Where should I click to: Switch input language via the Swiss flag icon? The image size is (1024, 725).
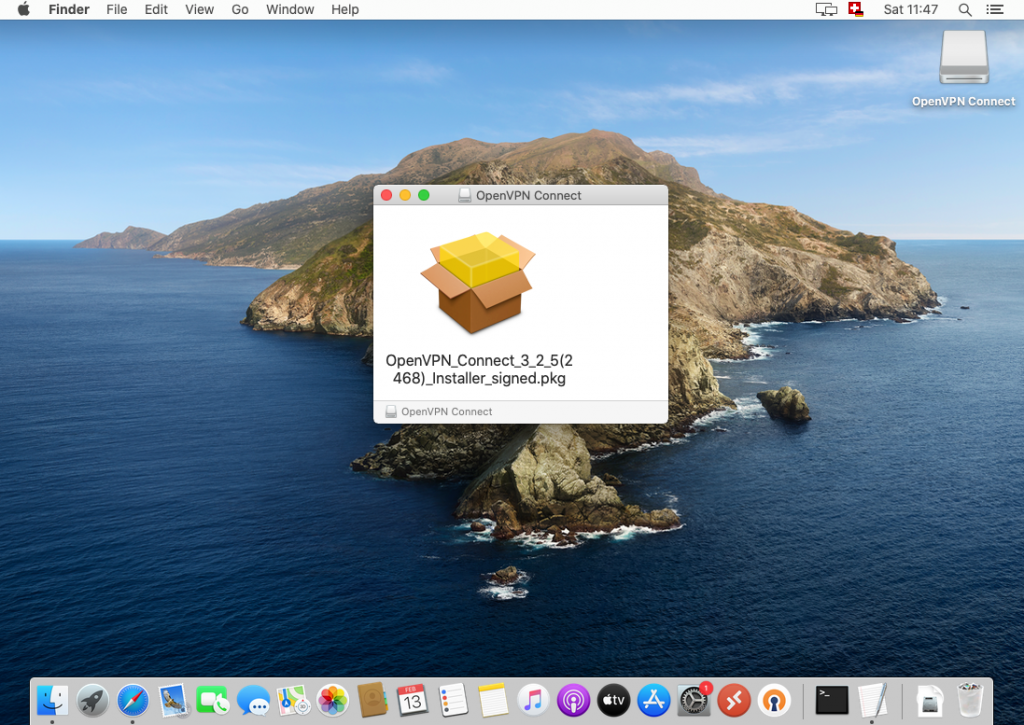[x=854, y=10]
